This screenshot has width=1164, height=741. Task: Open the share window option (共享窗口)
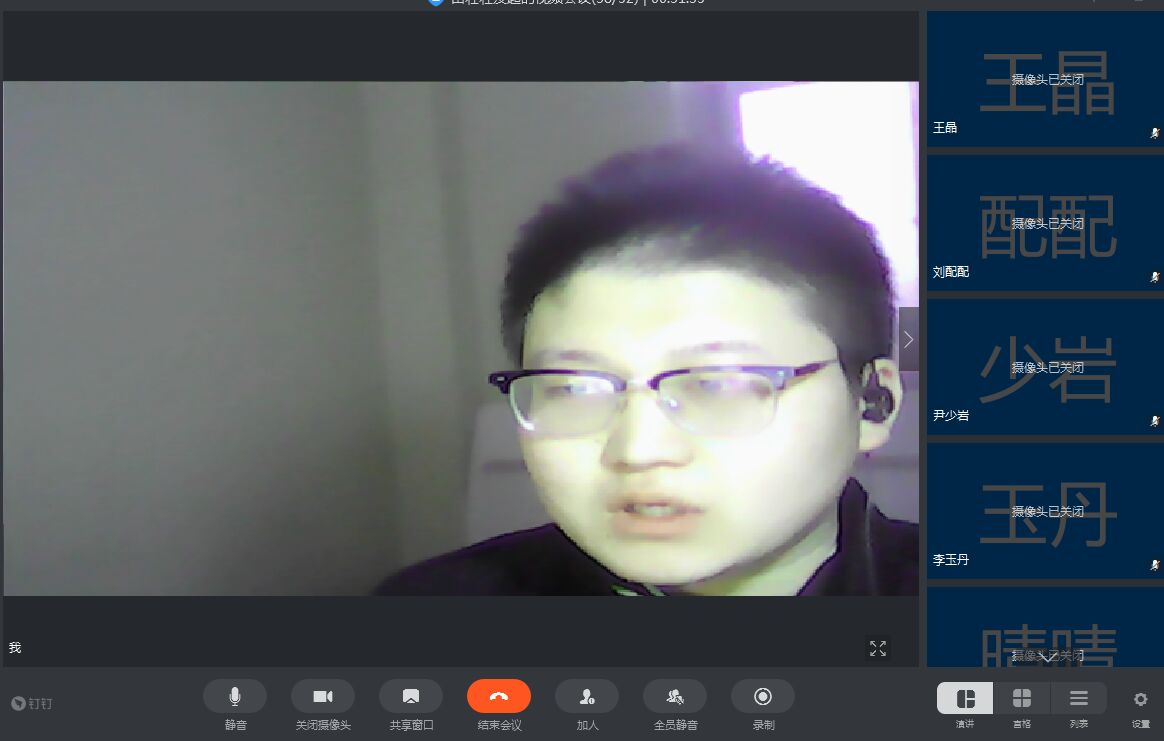(410, 696)
